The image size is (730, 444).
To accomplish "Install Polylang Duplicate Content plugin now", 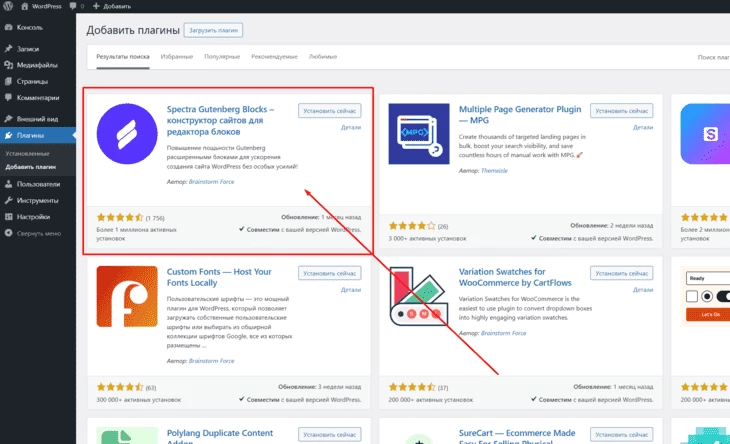I will click(x=330, y=435).
